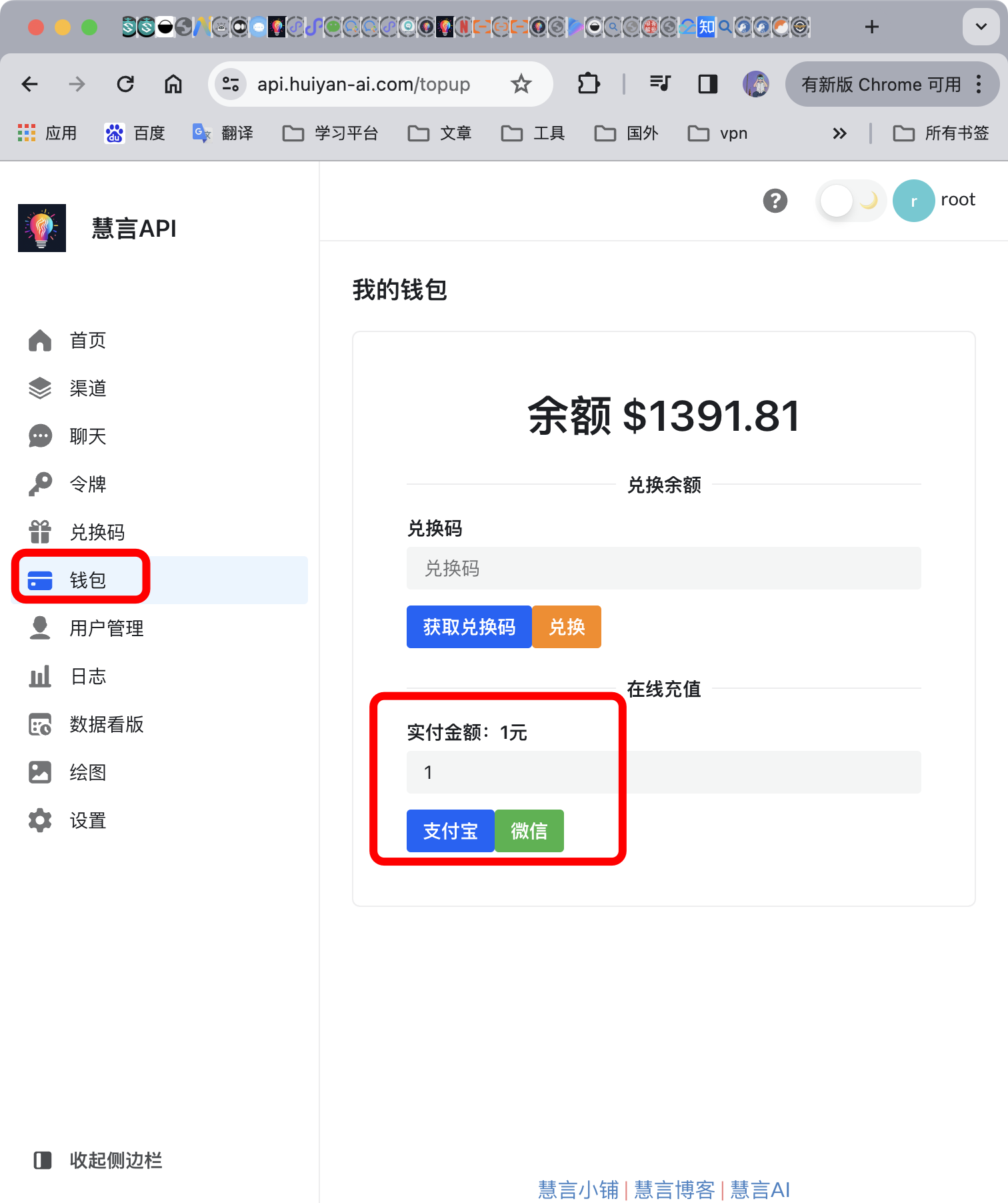This screenshot has height=1203, width=1008.
Task: Go to 渠道 channels page
Action: click(87, 389)
